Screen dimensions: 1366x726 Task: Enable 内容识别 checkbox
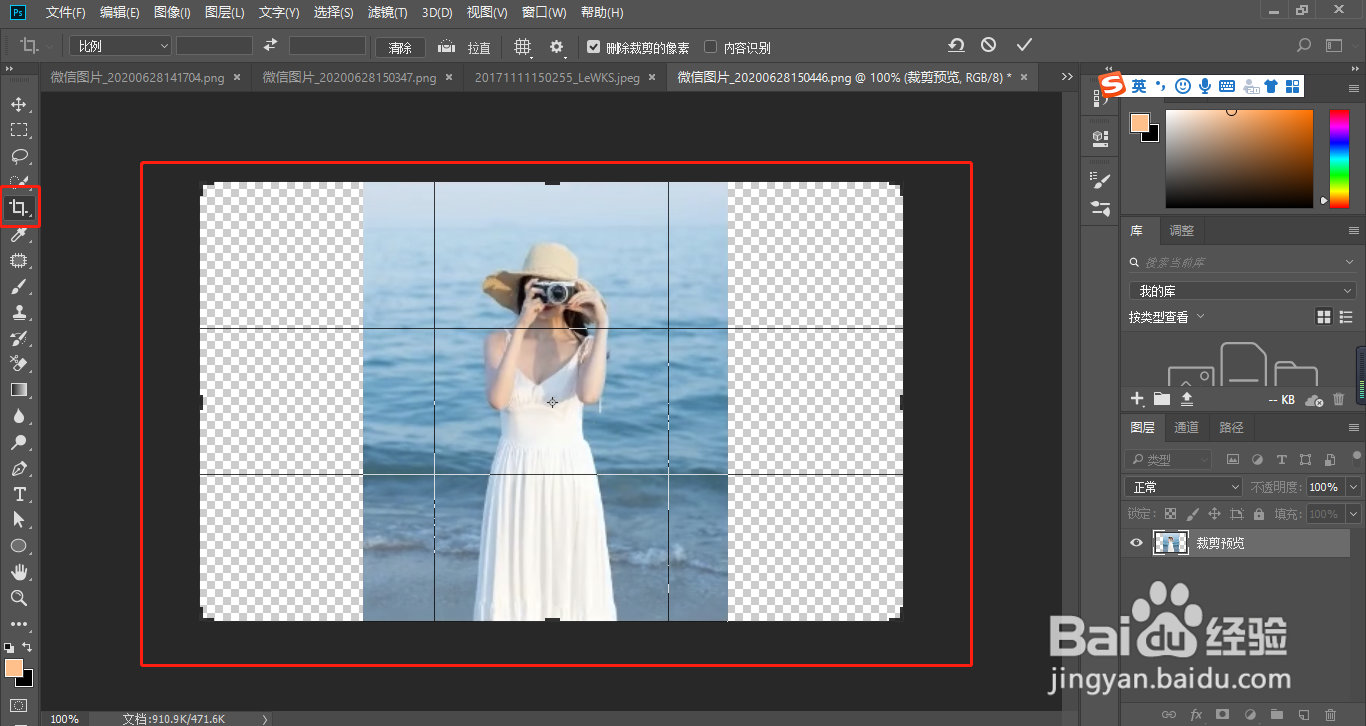click(711, 47)
